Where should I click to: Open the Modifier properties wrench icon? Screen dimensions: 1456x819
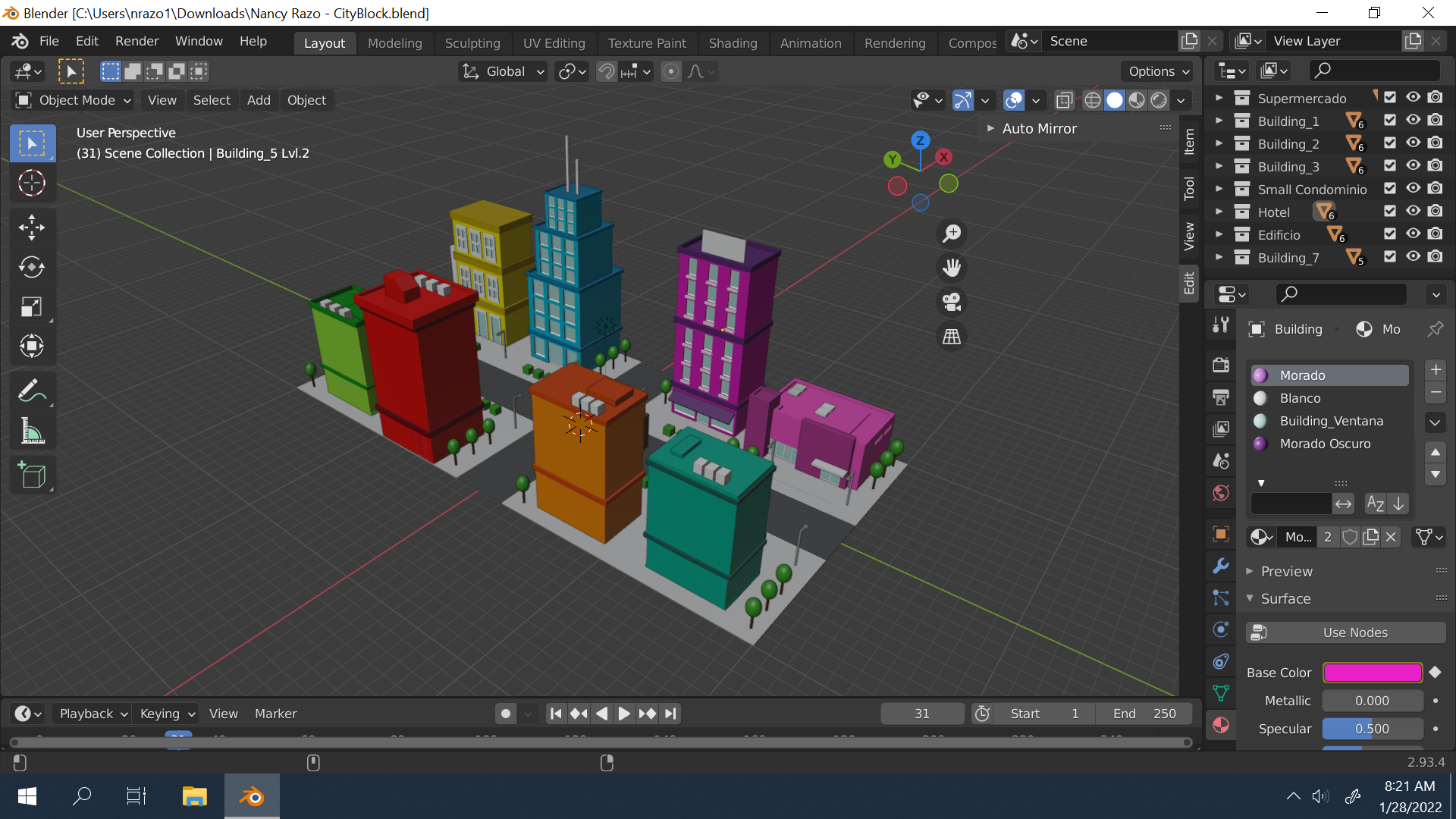click(1221, 566)
